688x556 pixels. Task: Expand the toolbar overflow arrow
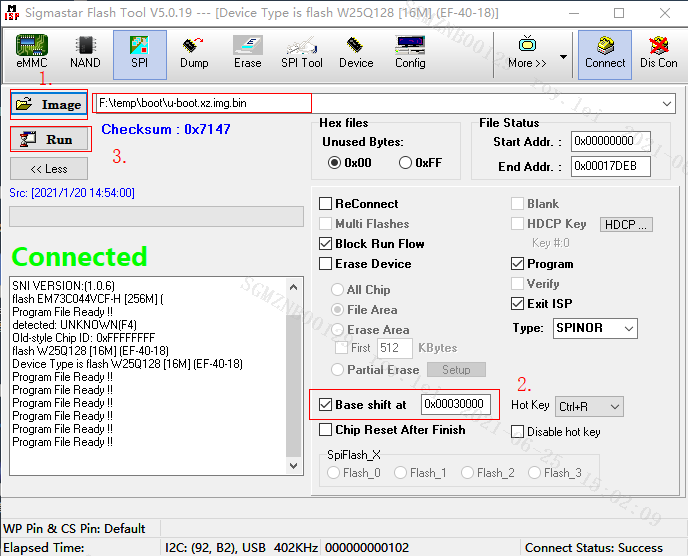(x=563, y=57)
